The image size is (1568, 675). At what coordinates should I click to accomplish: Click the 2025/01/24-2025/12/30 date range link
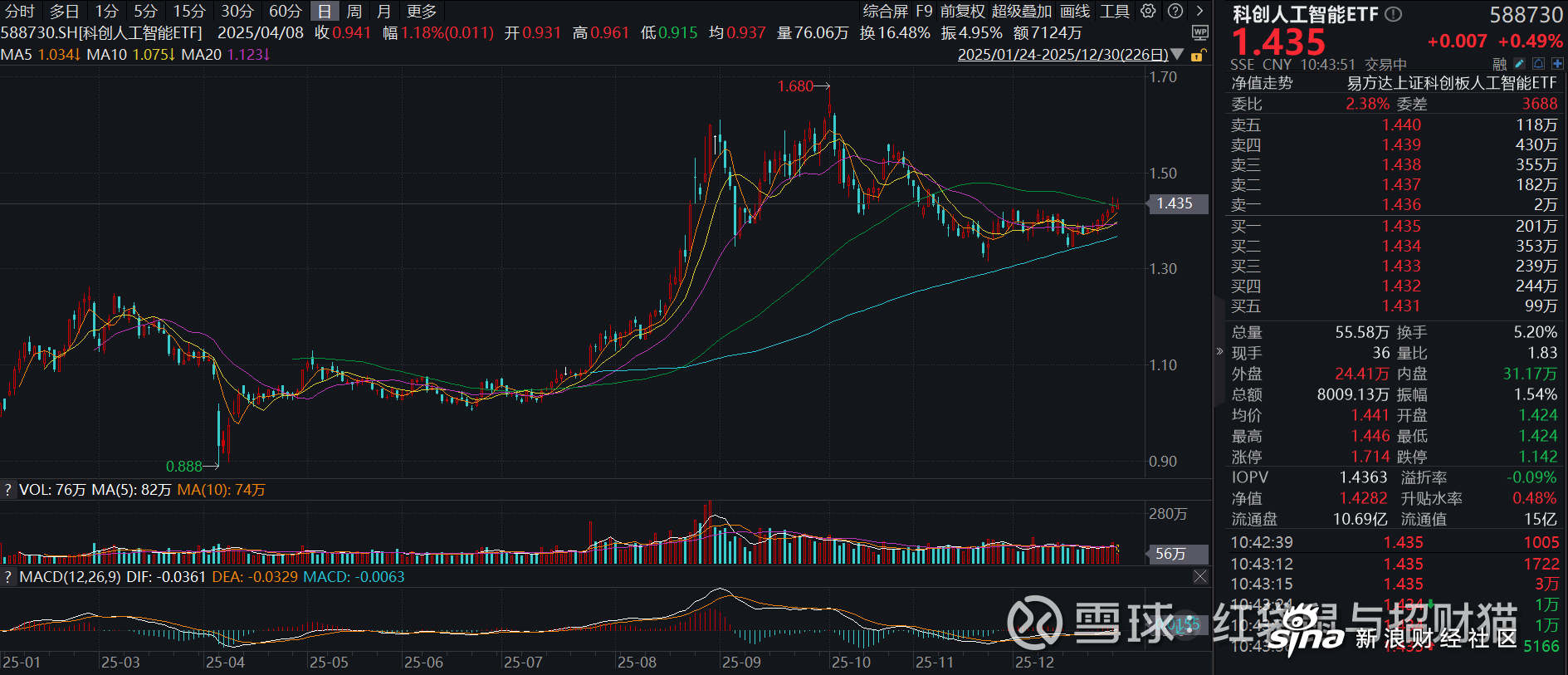(1062, 55)
